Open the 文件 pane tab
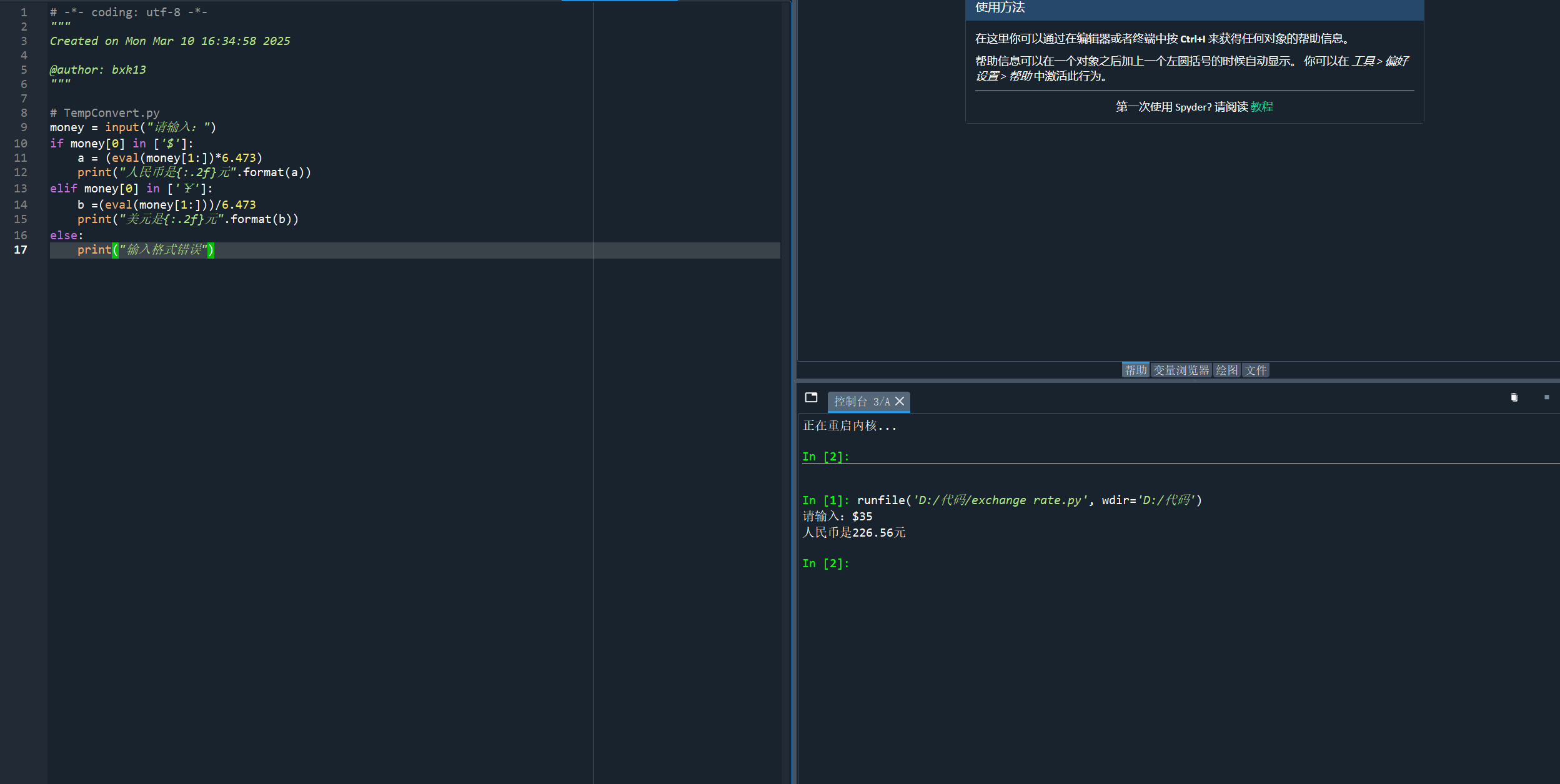 tap(1255, 370)
